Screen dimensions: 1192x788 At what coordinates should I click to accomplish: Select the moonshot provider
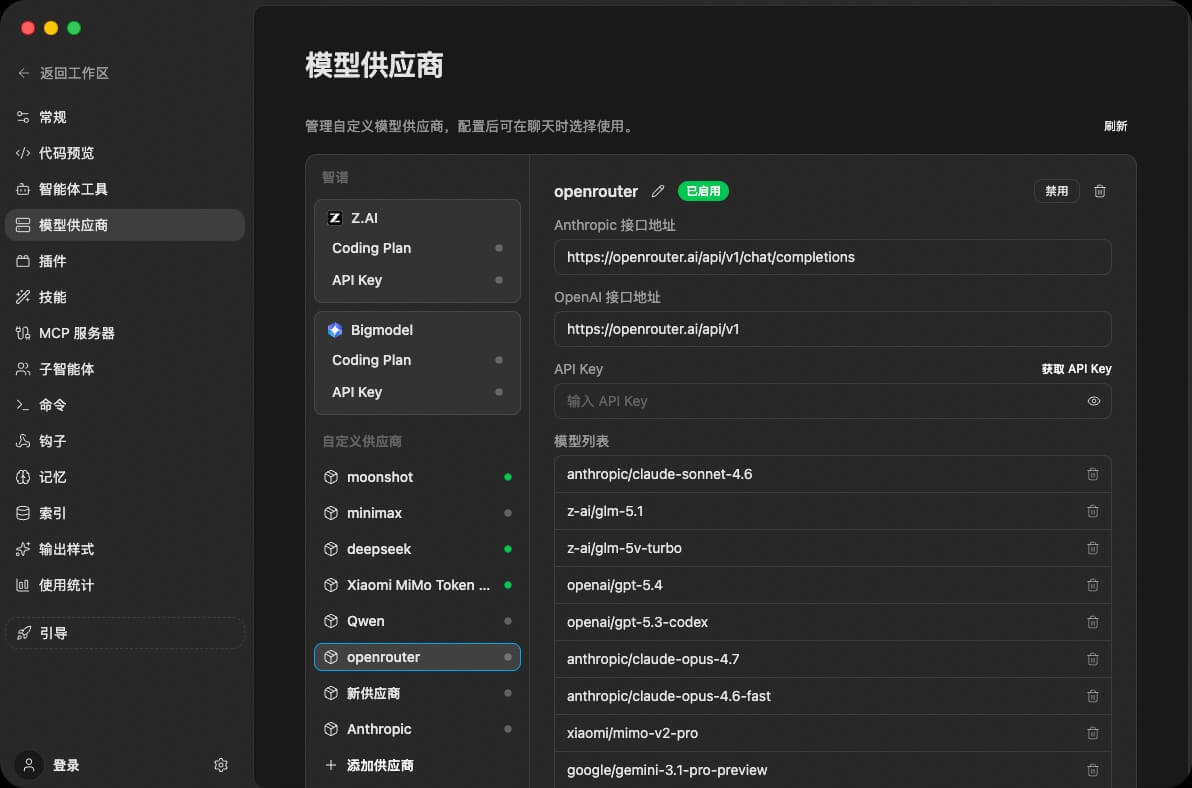(x=417, y=477)
